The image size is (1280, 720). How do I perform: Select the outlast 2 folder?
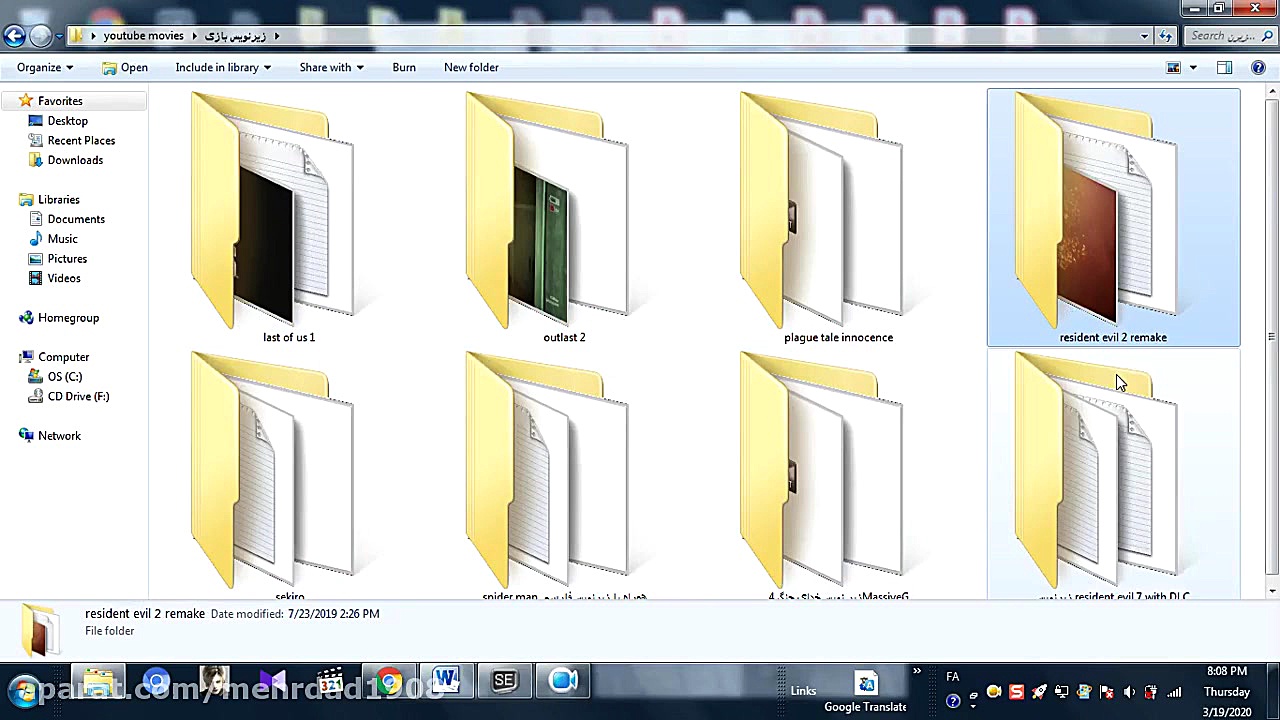(564, 217)
